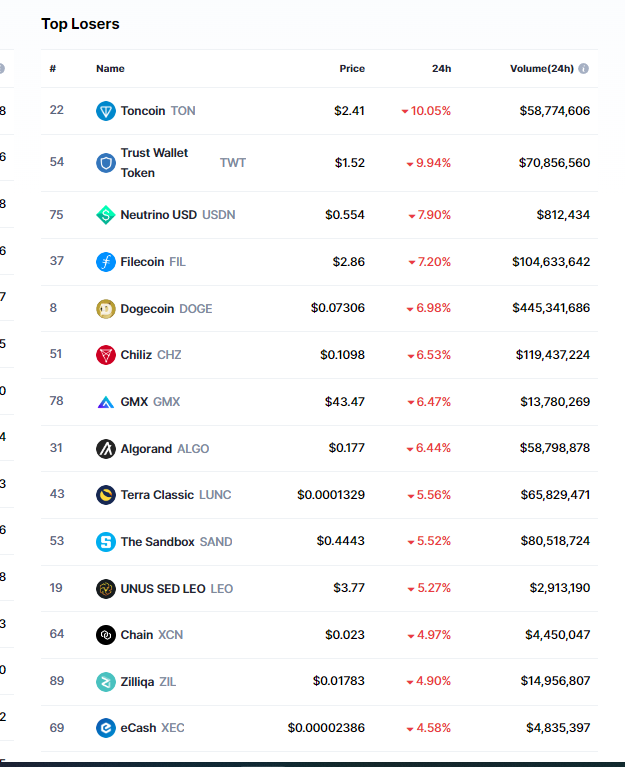This screenshot has height=767, width=625.
Task: Click the Trust Wallet Token shield icon
Action: [106, 163]
